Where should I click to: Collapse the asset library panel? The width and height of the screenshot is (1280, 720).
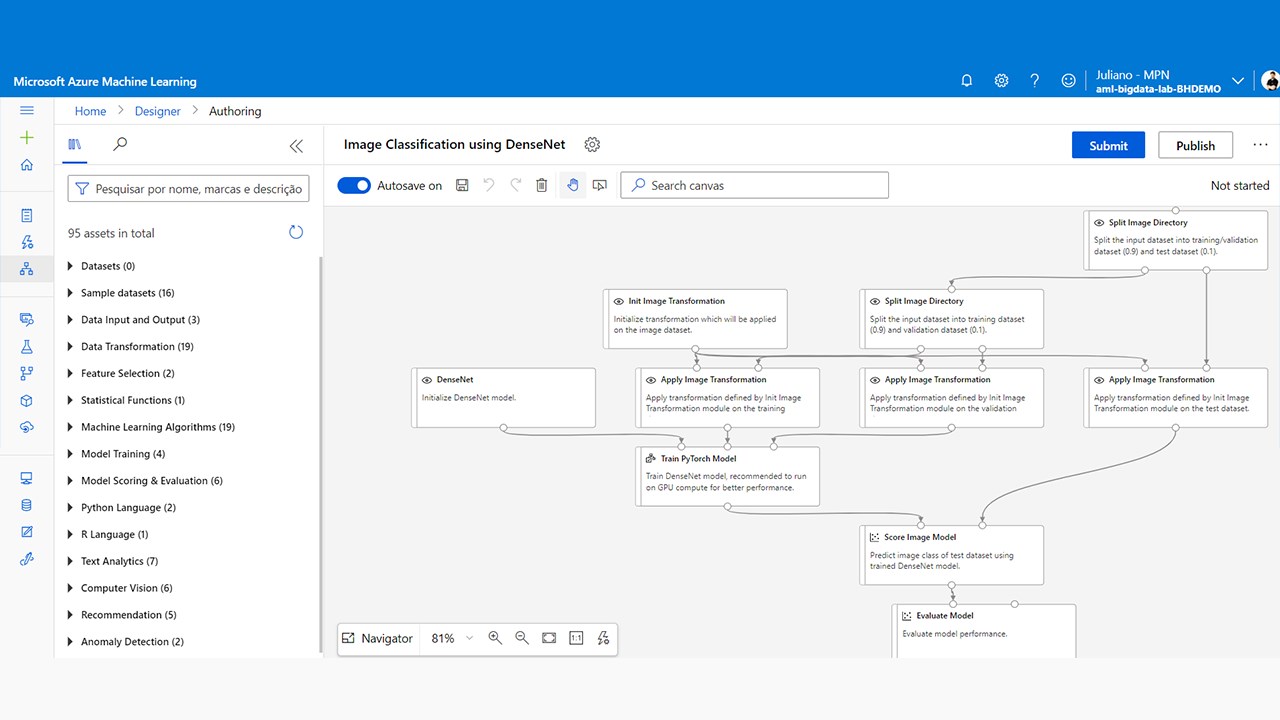coord(296,146)
